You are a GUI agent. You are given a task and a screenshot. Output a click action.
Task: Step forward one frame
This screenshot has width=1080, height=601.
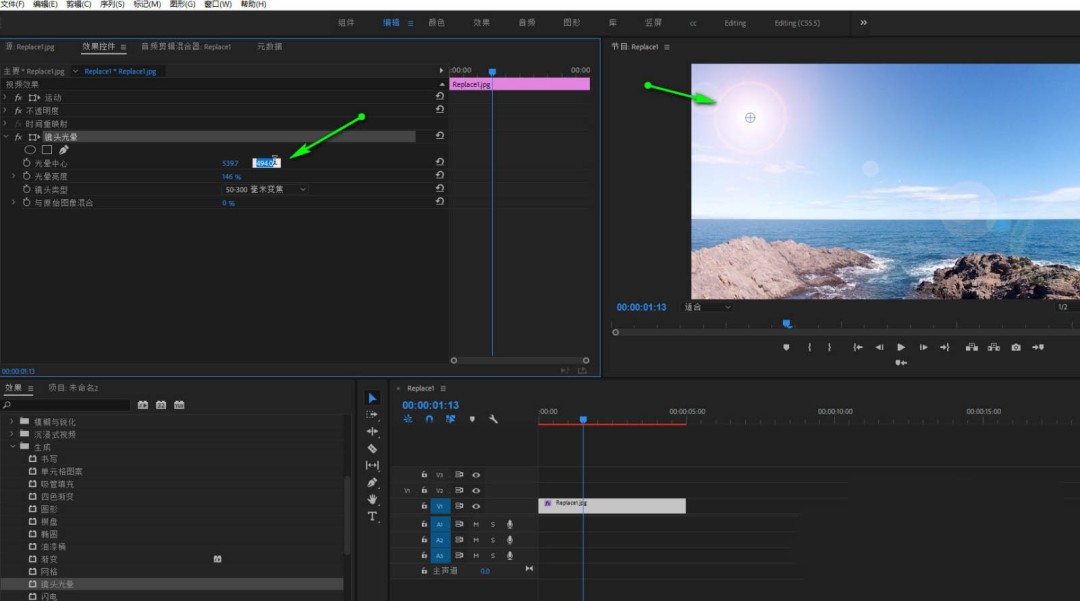(923, 348)
